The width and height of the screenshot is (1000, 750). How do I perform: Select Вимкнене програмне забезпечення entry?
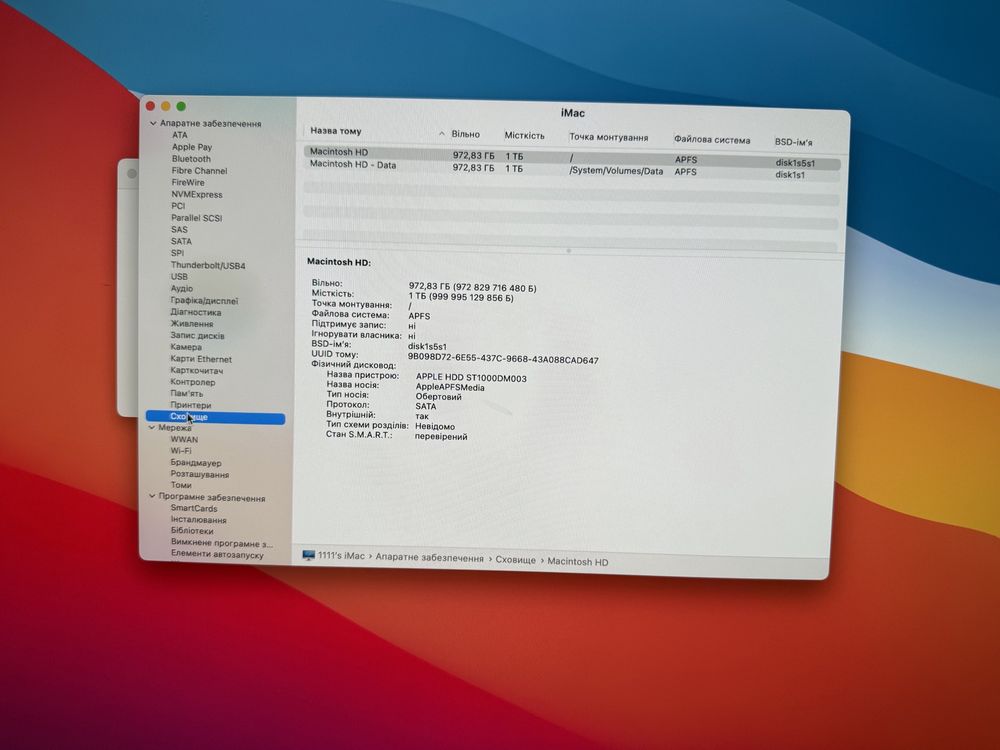coord(222,543)
